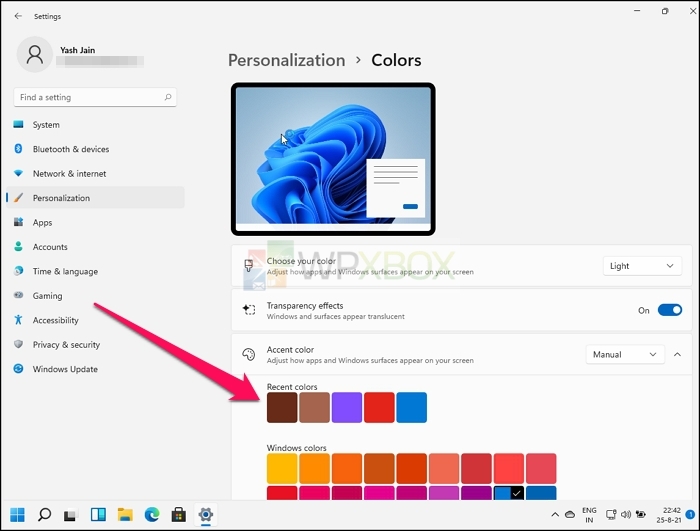Click the Find a setting search box
This screenshot has width=700, height=531.
(x=95, y=97)
